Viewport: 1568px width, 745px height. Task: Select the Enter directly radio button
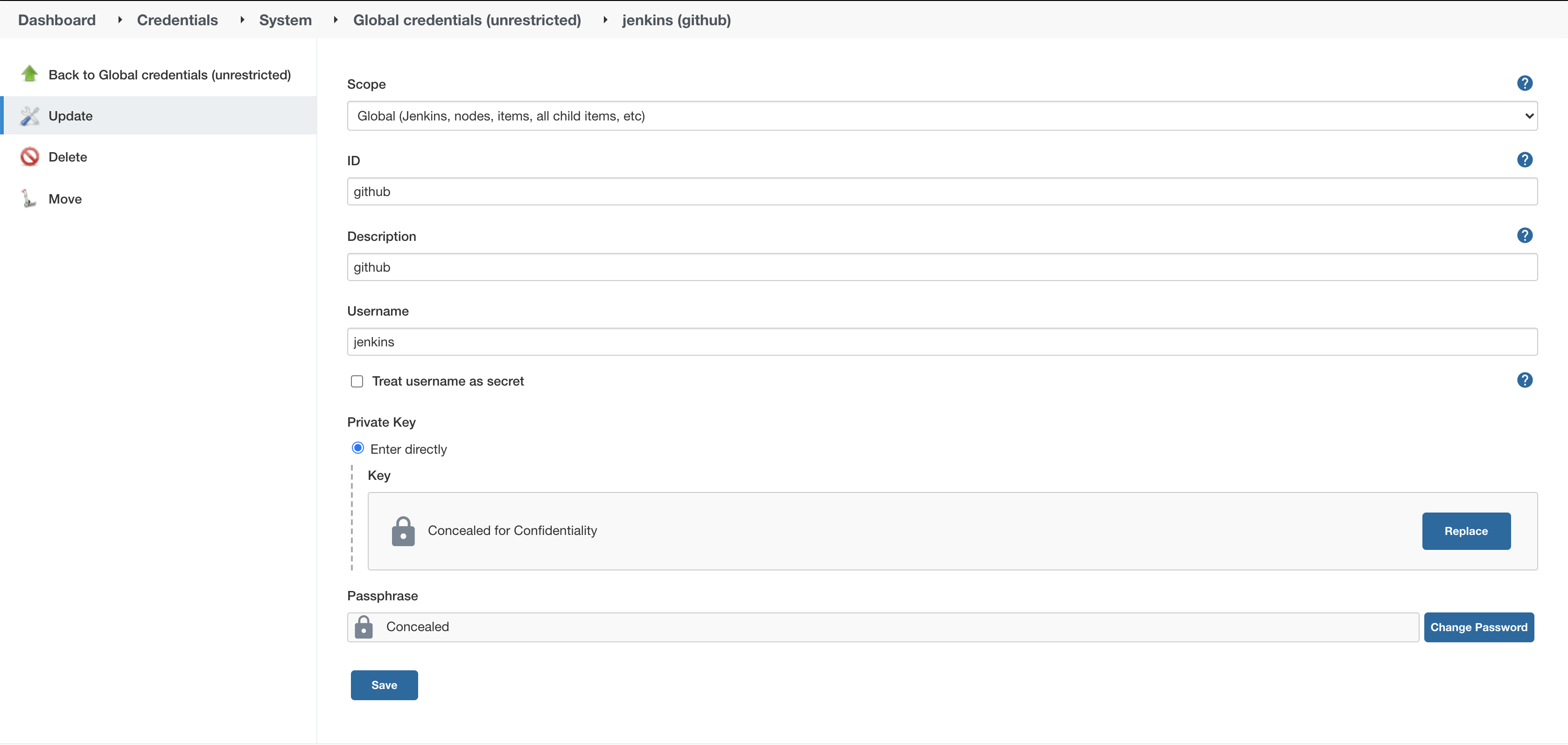coord(358,449)
